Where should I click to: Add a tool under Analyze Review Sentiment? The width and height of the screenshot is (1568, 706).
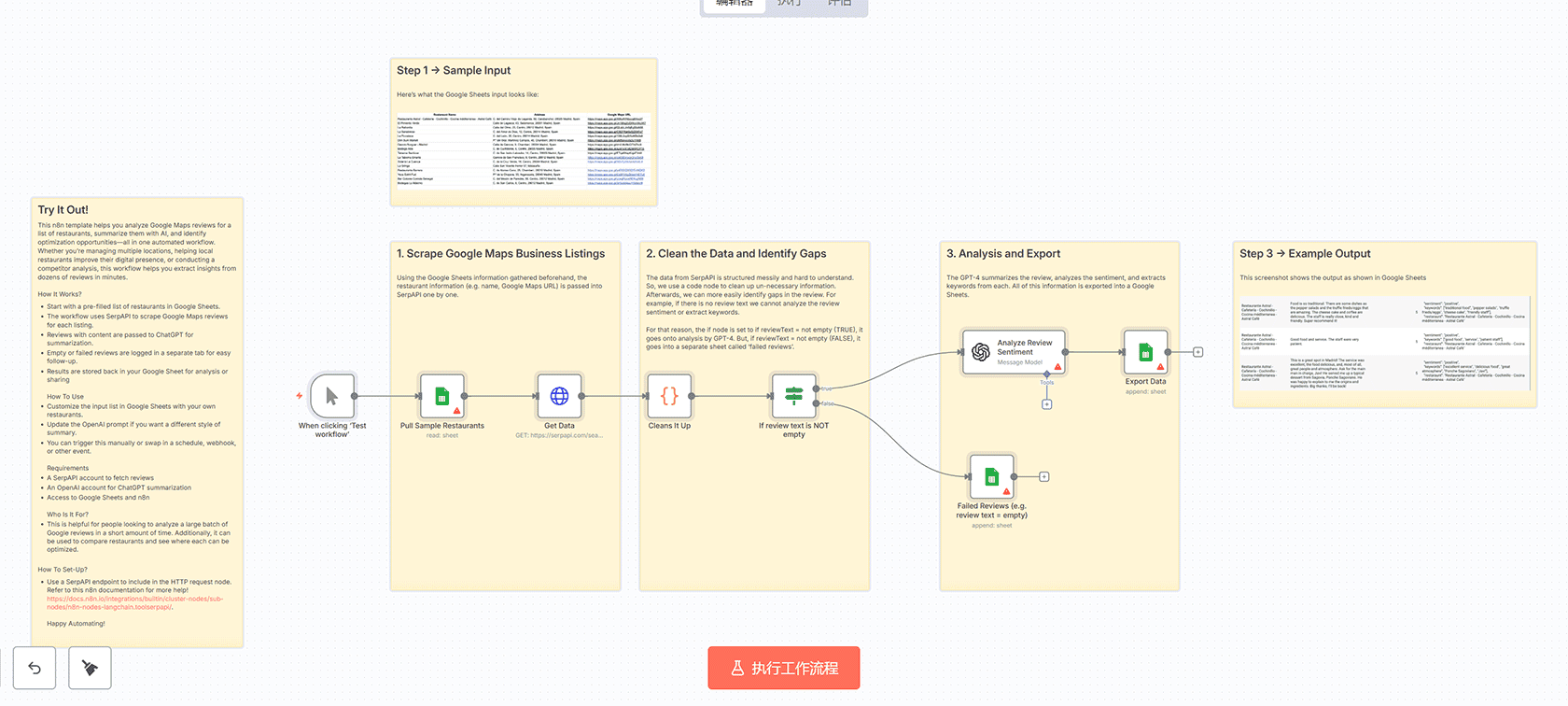pyautogui.click(x=1046, y=404)
